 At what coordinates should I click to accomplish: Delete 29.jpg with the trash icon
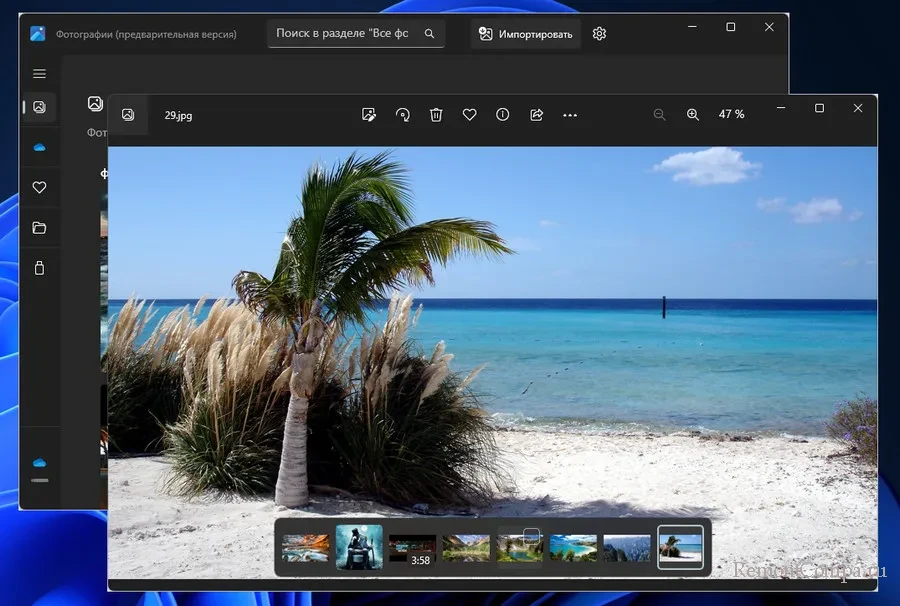pos(436,115)
